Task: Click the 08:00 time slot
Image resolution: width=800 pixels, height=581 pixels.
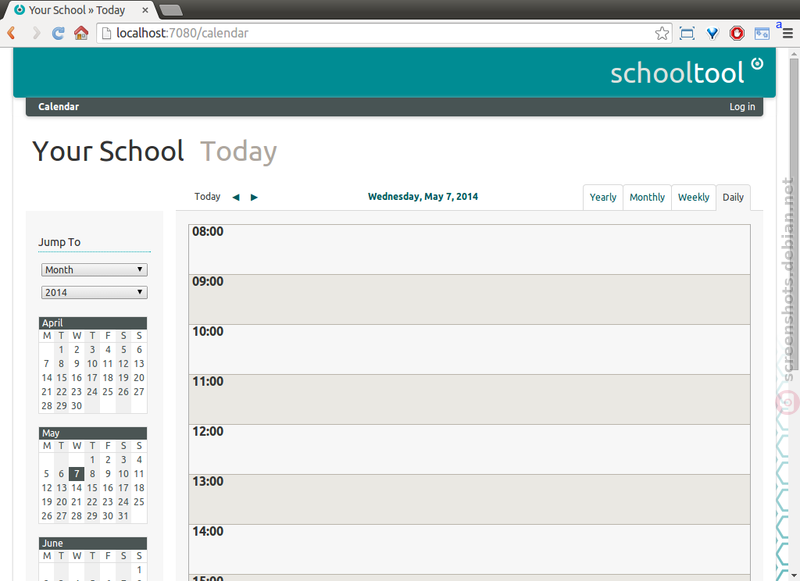Action: point(469,249)
